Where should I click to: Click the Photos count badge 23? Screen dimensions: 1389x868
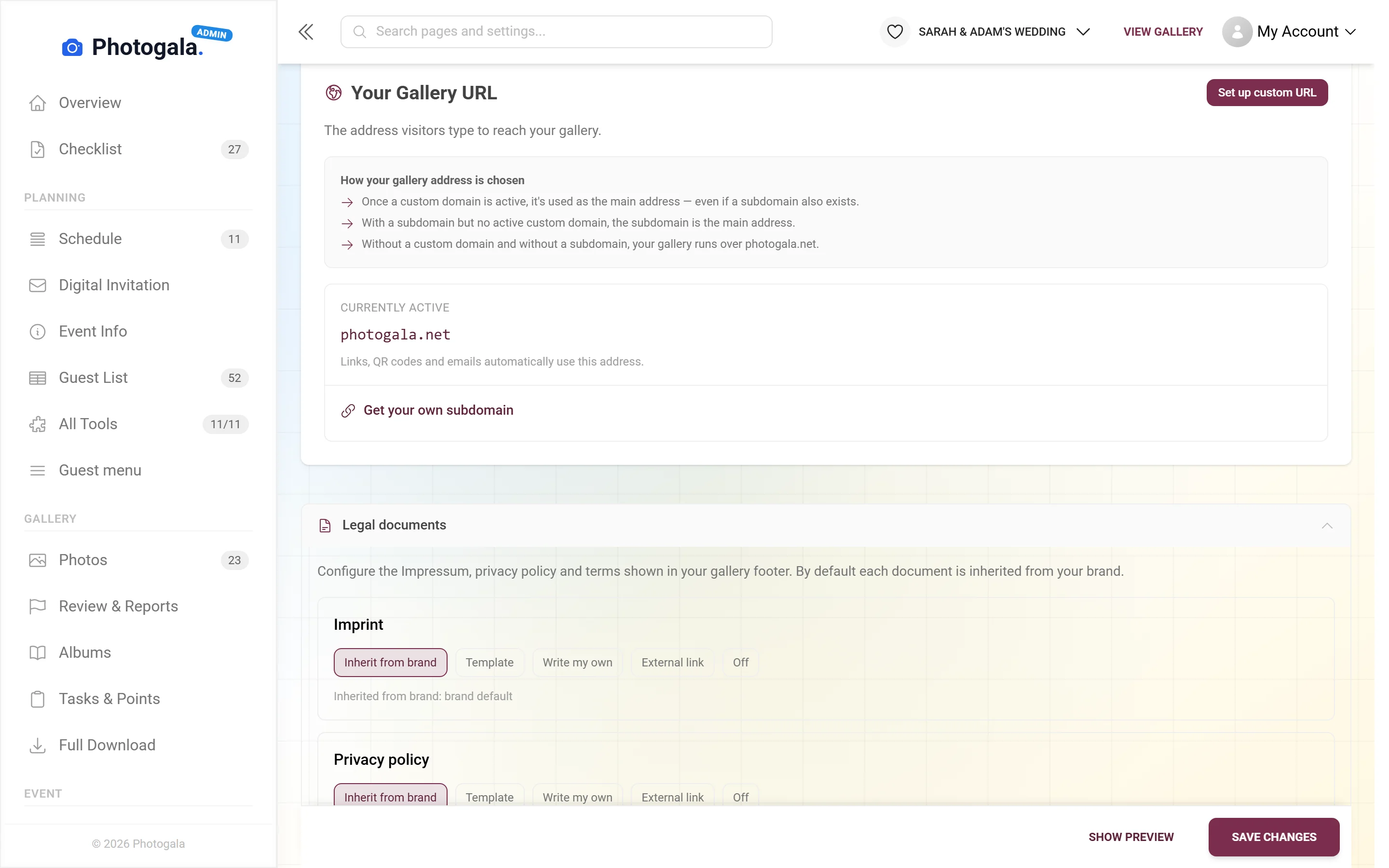pos(234,560)
